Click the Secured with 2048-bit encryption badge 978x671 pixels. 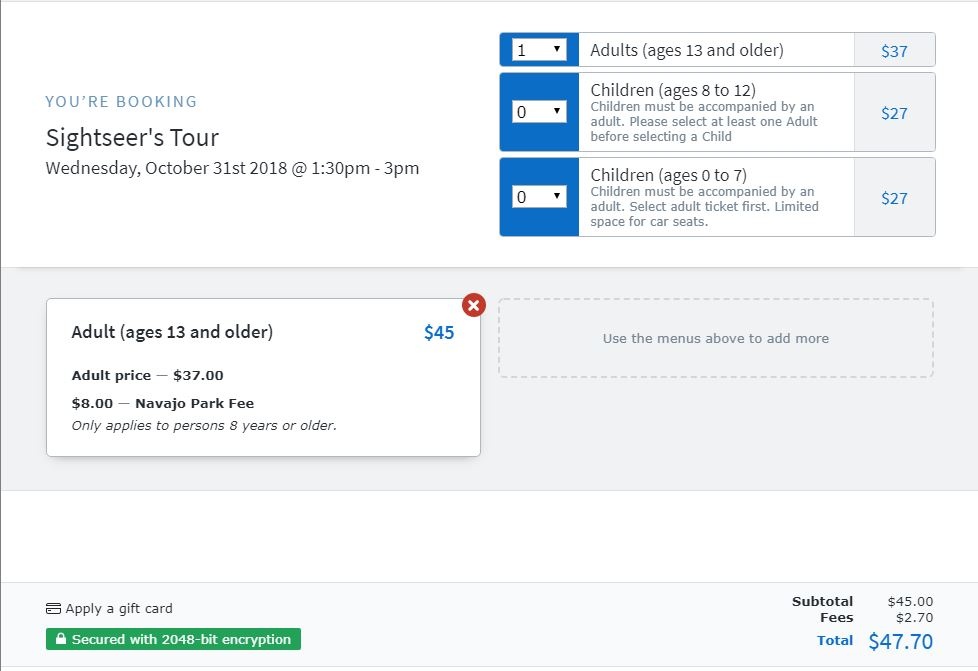pyautogui.click(x=173, y=639)
